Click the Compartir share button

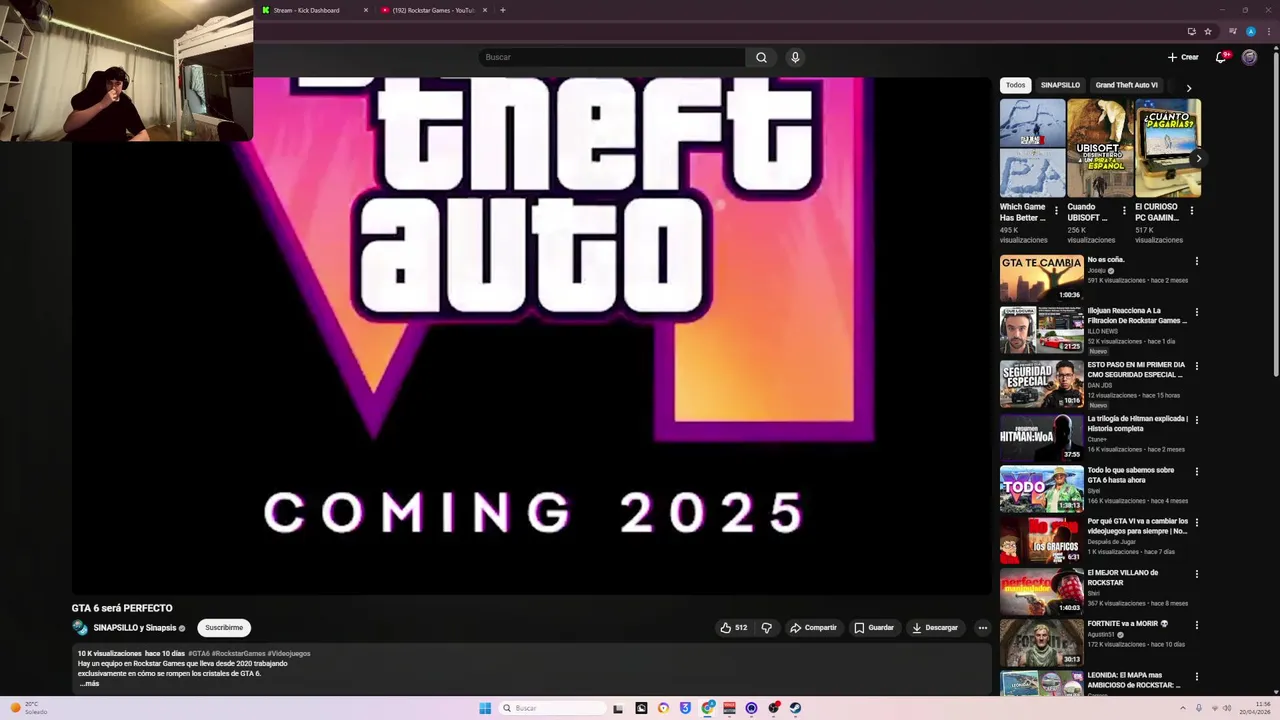coord(813,628)
